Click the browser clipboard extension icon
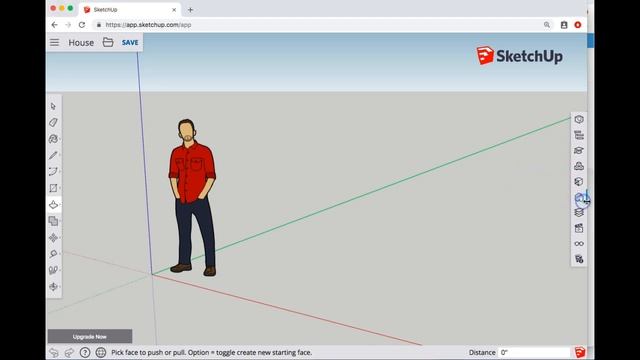 point(564,25)
